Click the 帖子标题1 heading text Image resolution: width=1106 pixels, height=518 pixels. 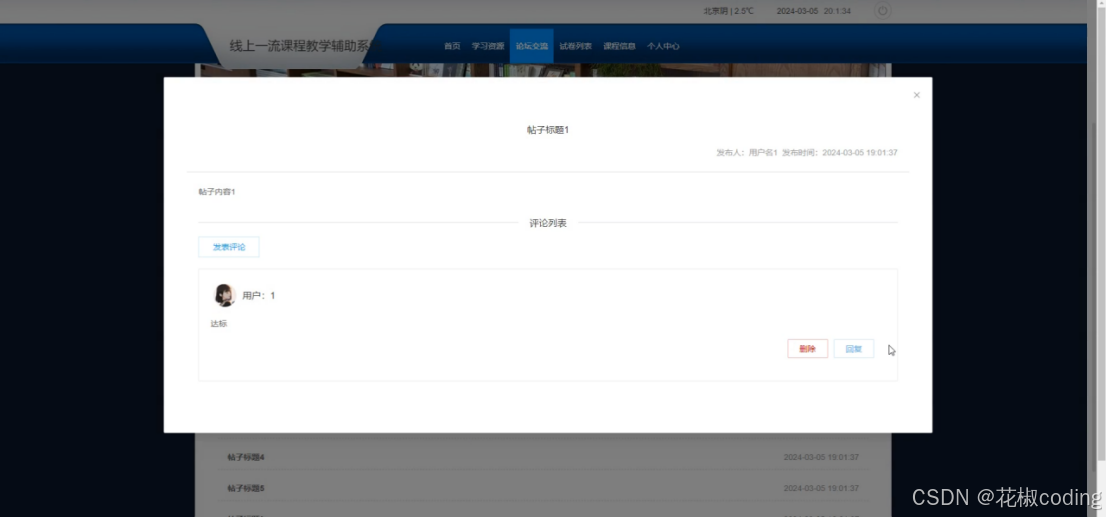point(548,130)
